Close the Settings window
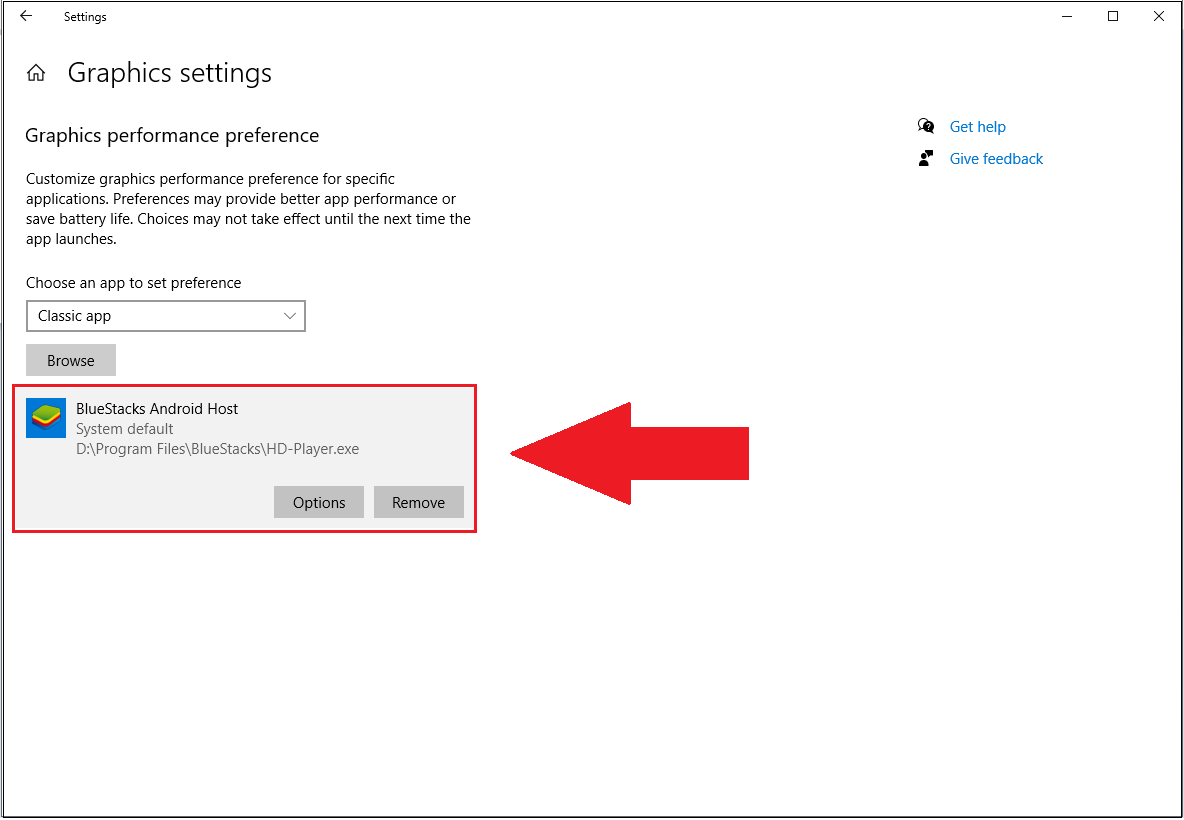 [x=1158, y=16]
